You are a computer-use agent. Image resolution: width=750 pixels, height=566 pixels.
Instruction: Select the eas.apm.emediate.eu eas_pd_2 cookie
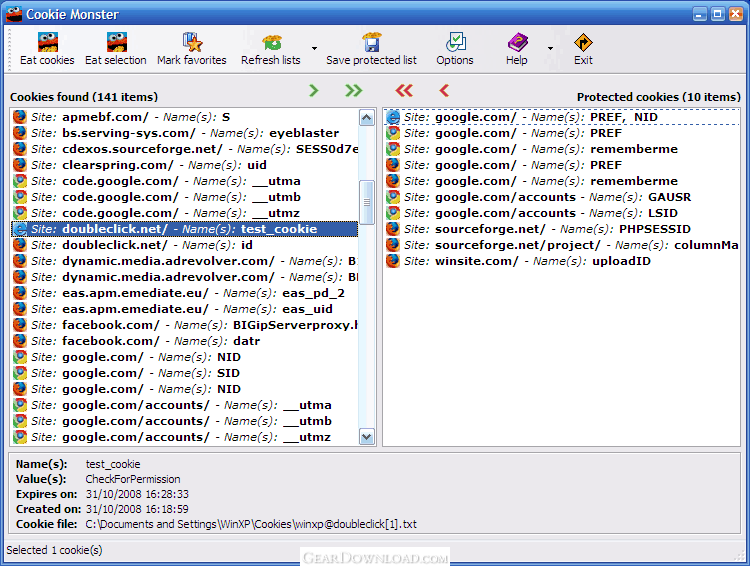pyautogui.click(x=185, y=293)
